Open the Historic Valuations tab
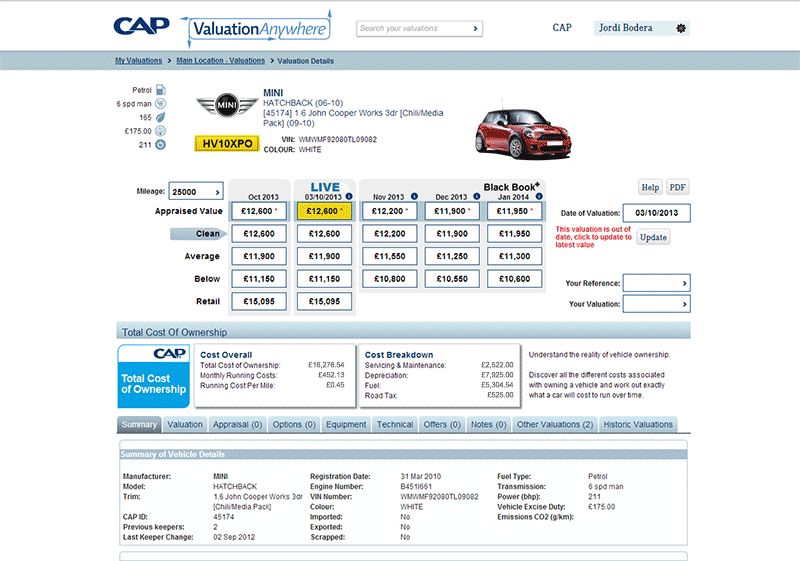The width and height of the screenshot is (800, 561). [x=638, y=424]
